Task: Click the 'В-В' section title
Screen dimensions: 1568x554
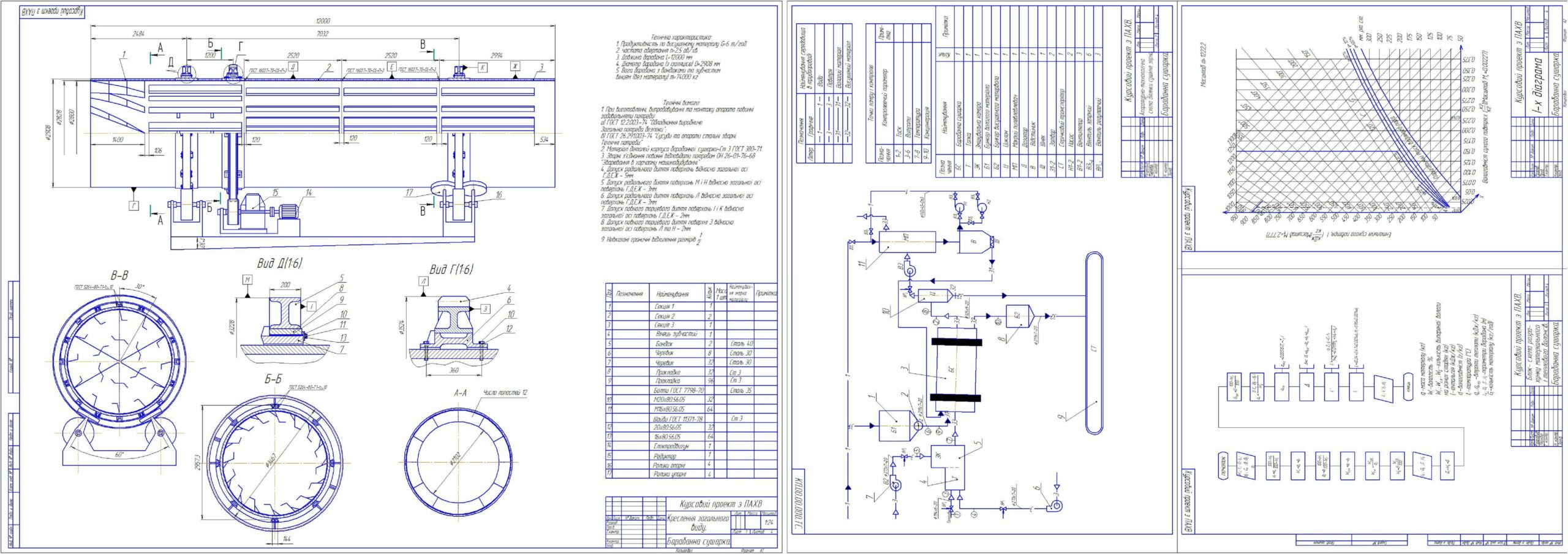Action: (x=119, y=275)
